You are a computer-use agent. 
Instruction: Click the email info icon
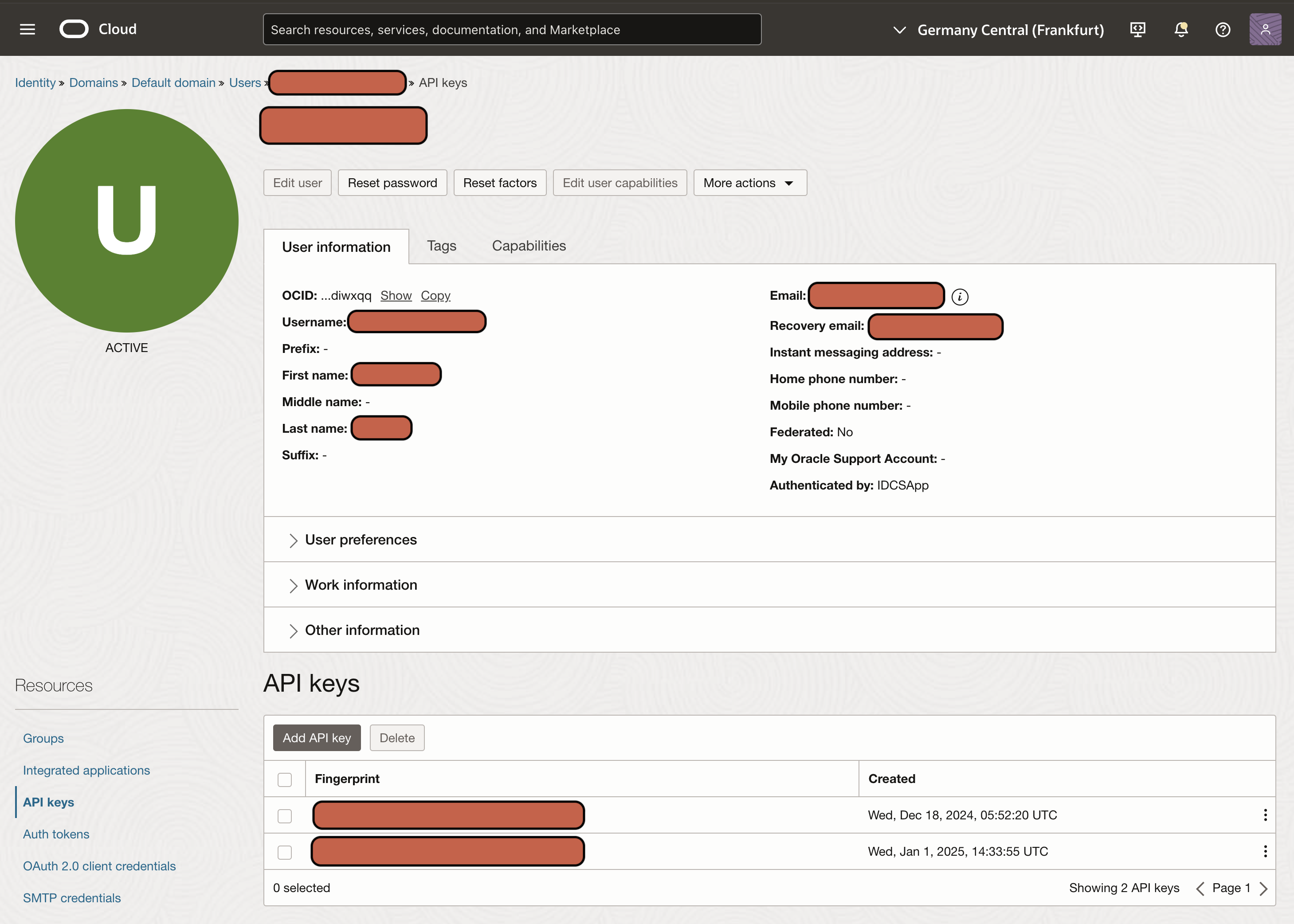click(959, 297)
